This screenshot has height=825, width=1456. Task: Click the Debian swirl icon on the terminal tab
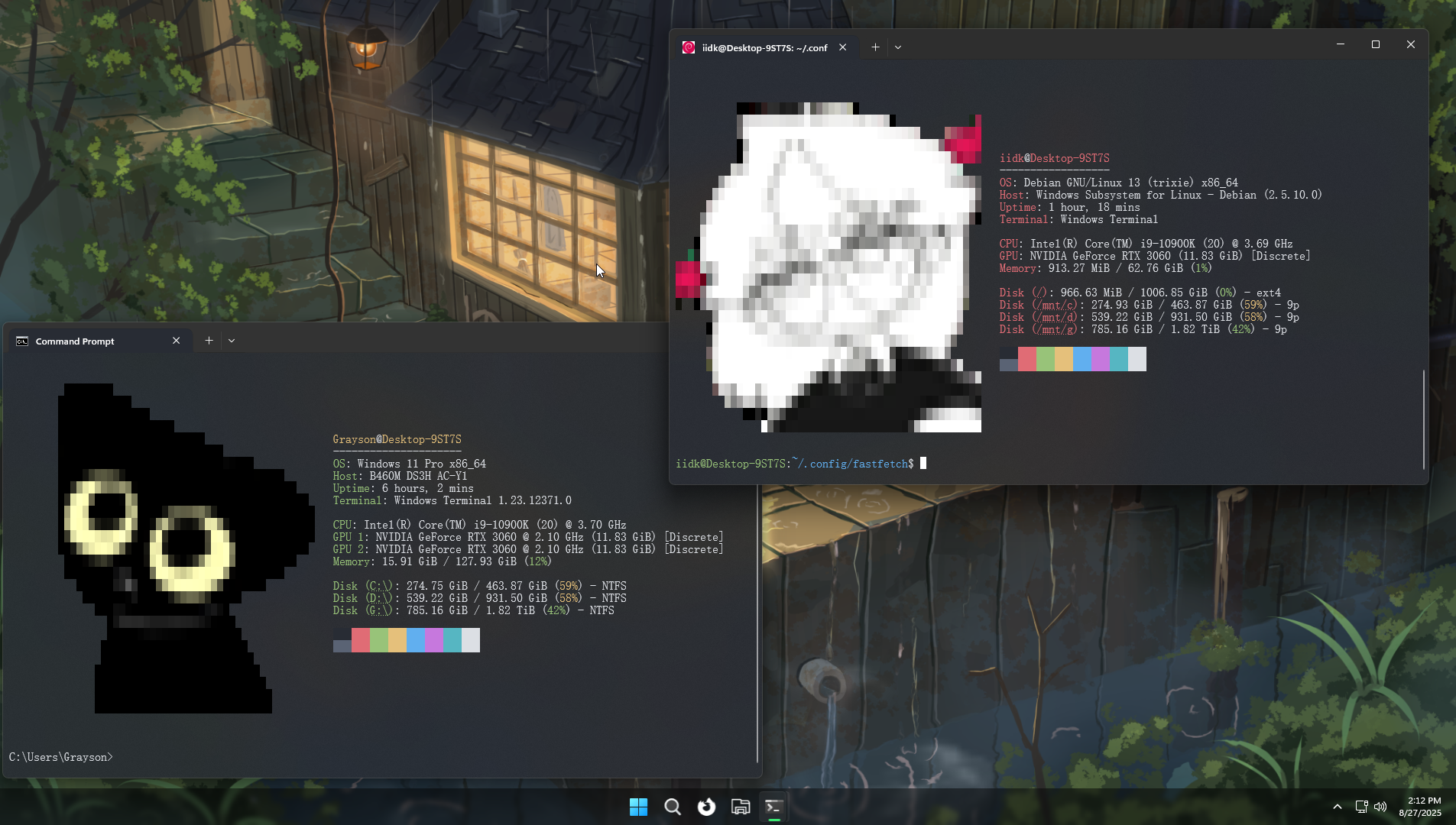click(689, 47)
